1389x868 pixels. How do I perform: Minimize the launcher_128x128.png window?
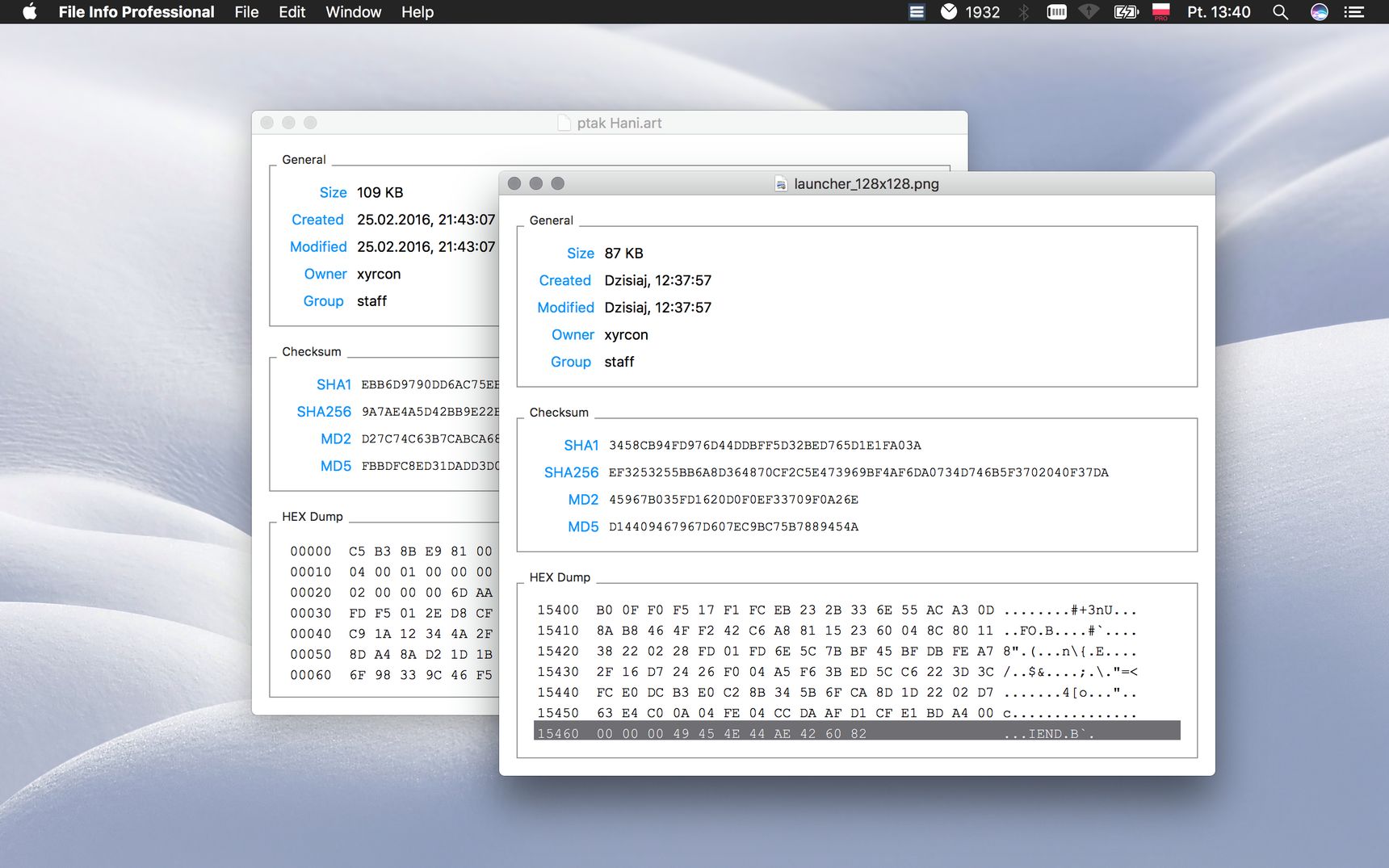tap(536, 183)
